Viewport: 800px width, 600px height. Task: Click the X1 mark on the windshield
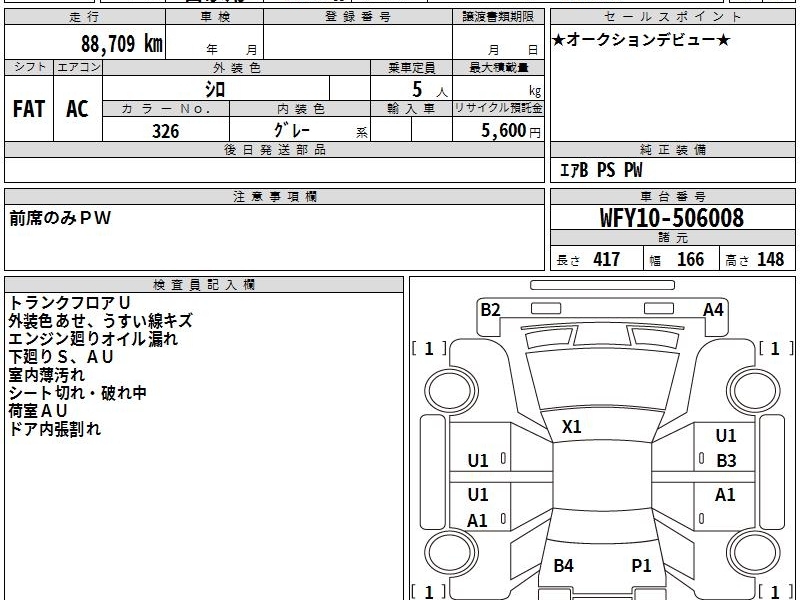point(571,427)
